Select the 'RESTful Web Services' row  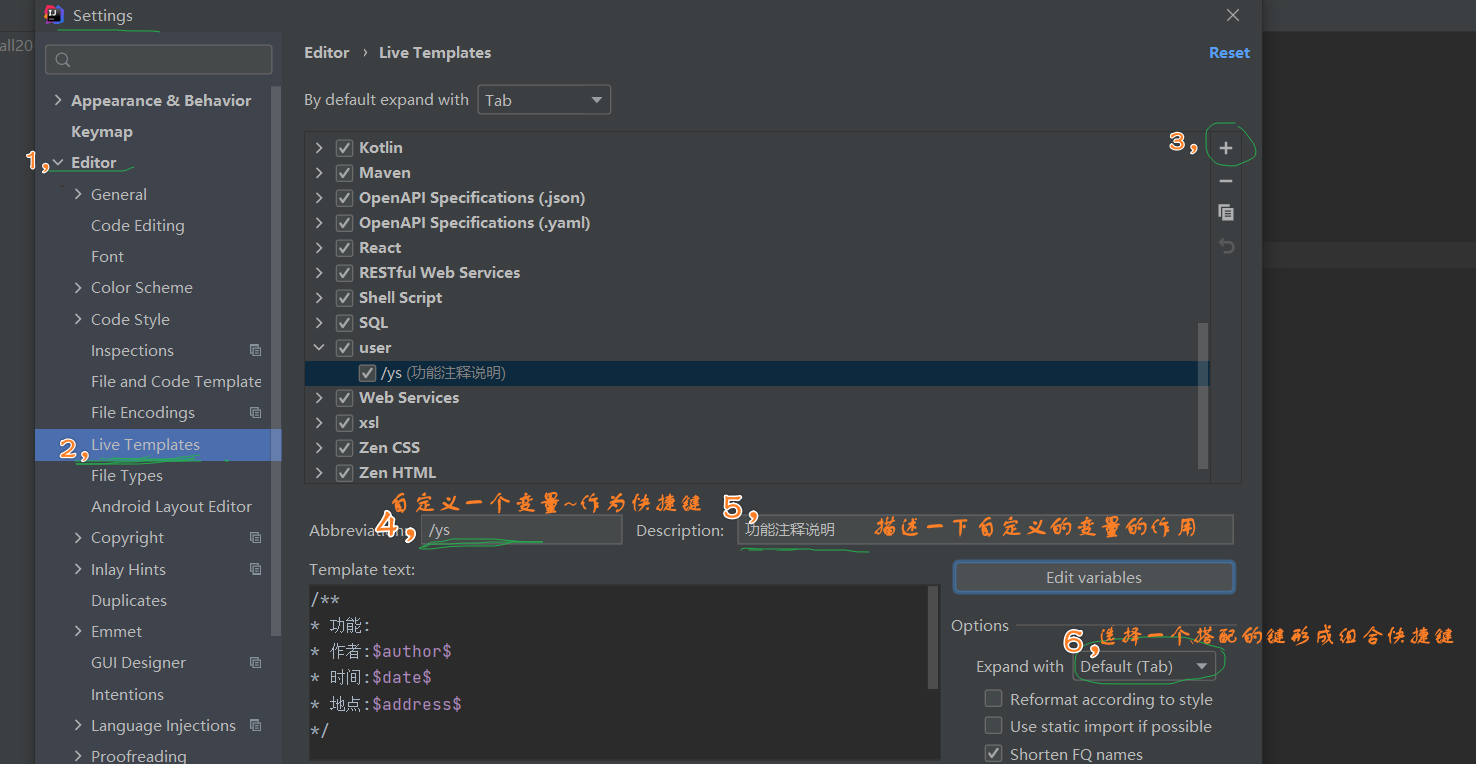(757, 272)
